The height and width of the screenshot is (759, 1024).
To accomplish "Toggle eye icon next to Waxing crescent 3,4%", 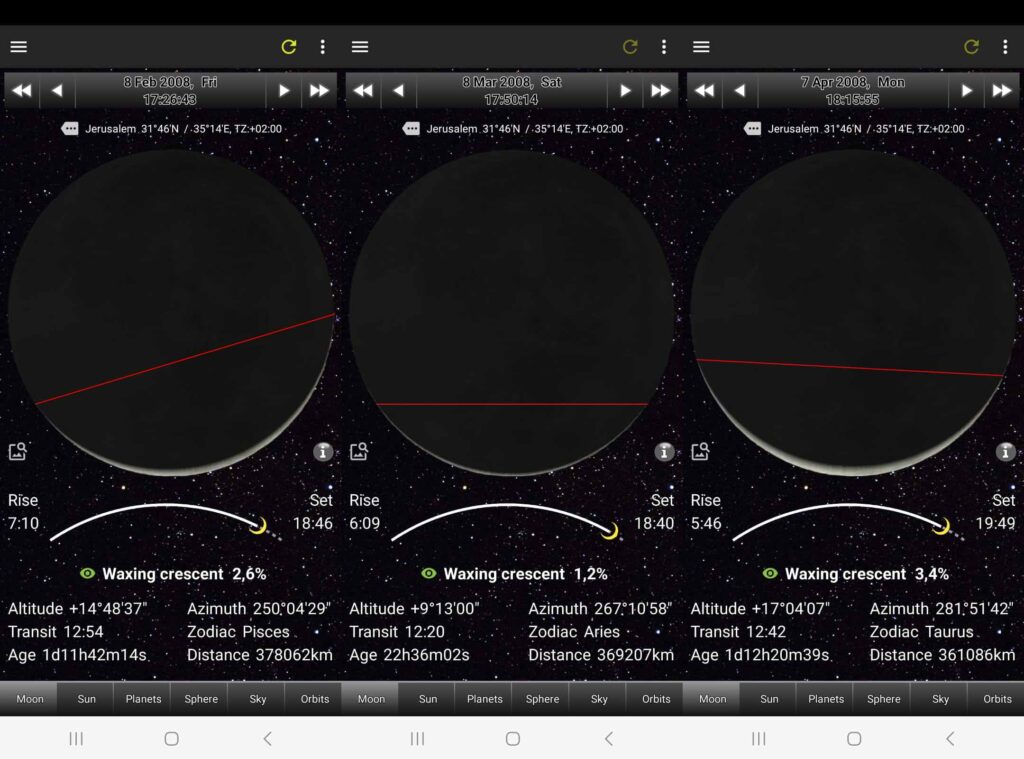I will [771, 574].
